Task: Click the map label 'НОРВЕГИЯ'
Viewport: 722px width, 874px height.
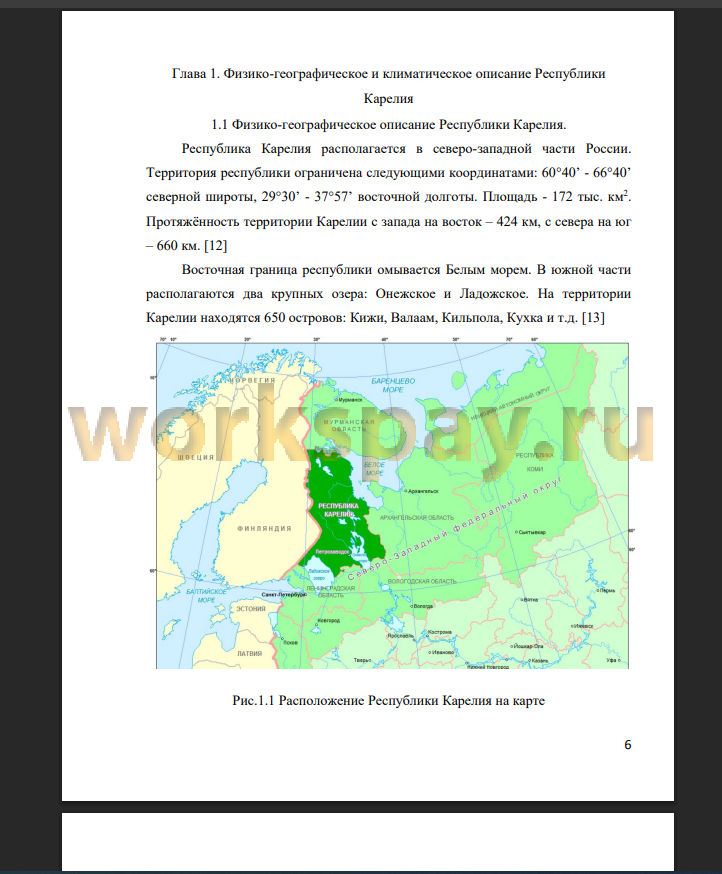Action: pos(252,380)
